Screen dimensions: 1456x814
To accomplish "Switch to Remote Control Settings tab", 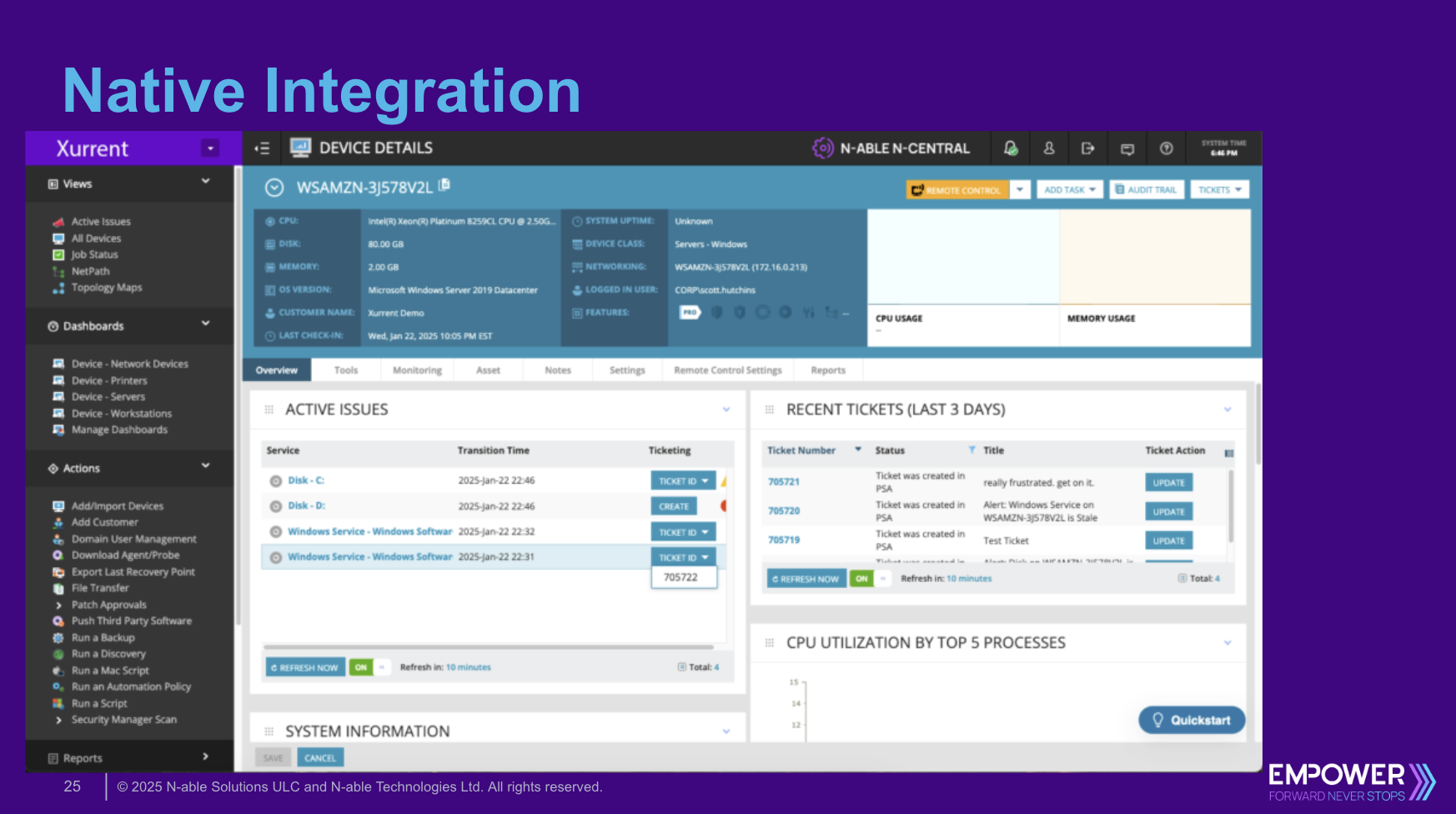I will pos(728,370).
